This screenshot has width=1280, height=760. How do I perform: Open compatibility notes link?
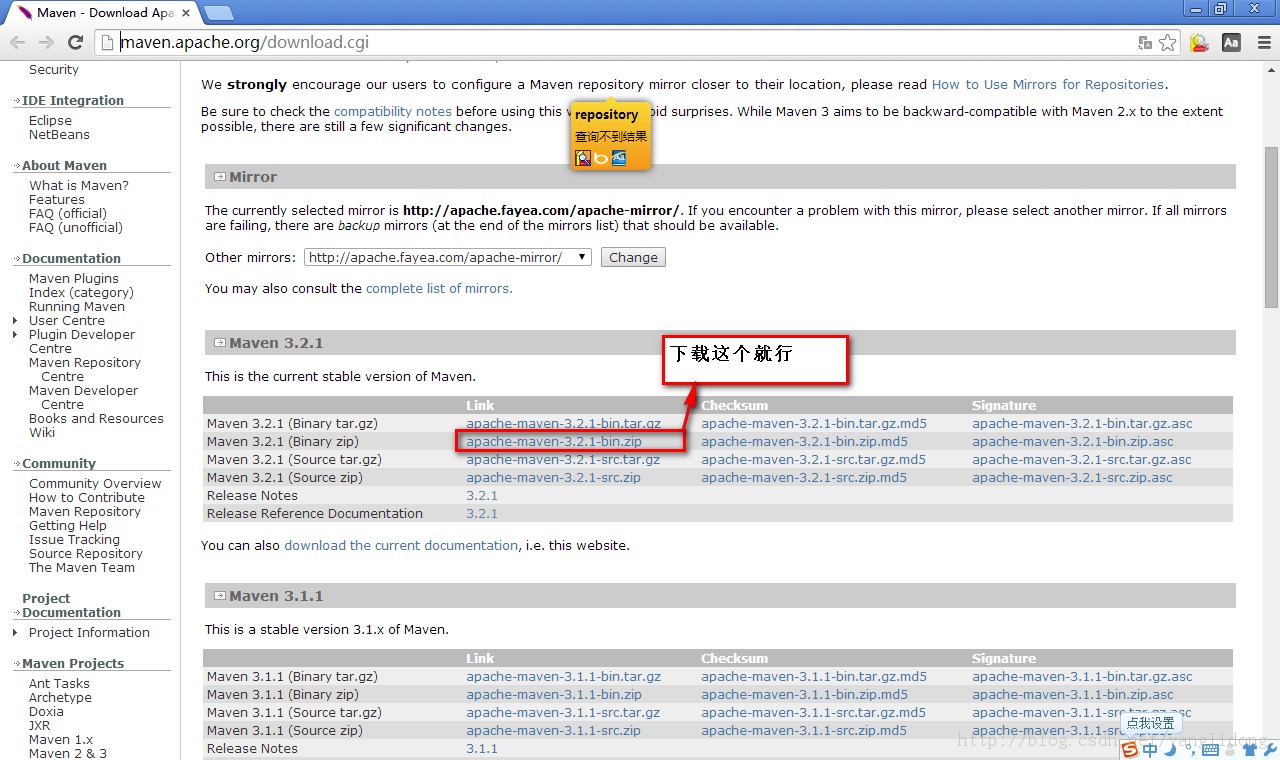click(x=393, y=112)
